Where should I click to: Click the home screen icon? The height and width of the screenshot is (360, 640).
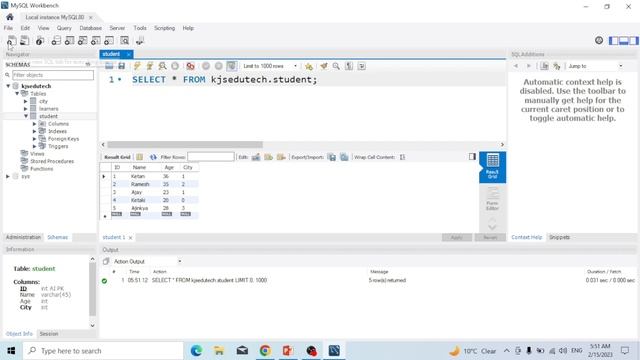(10, 17)
